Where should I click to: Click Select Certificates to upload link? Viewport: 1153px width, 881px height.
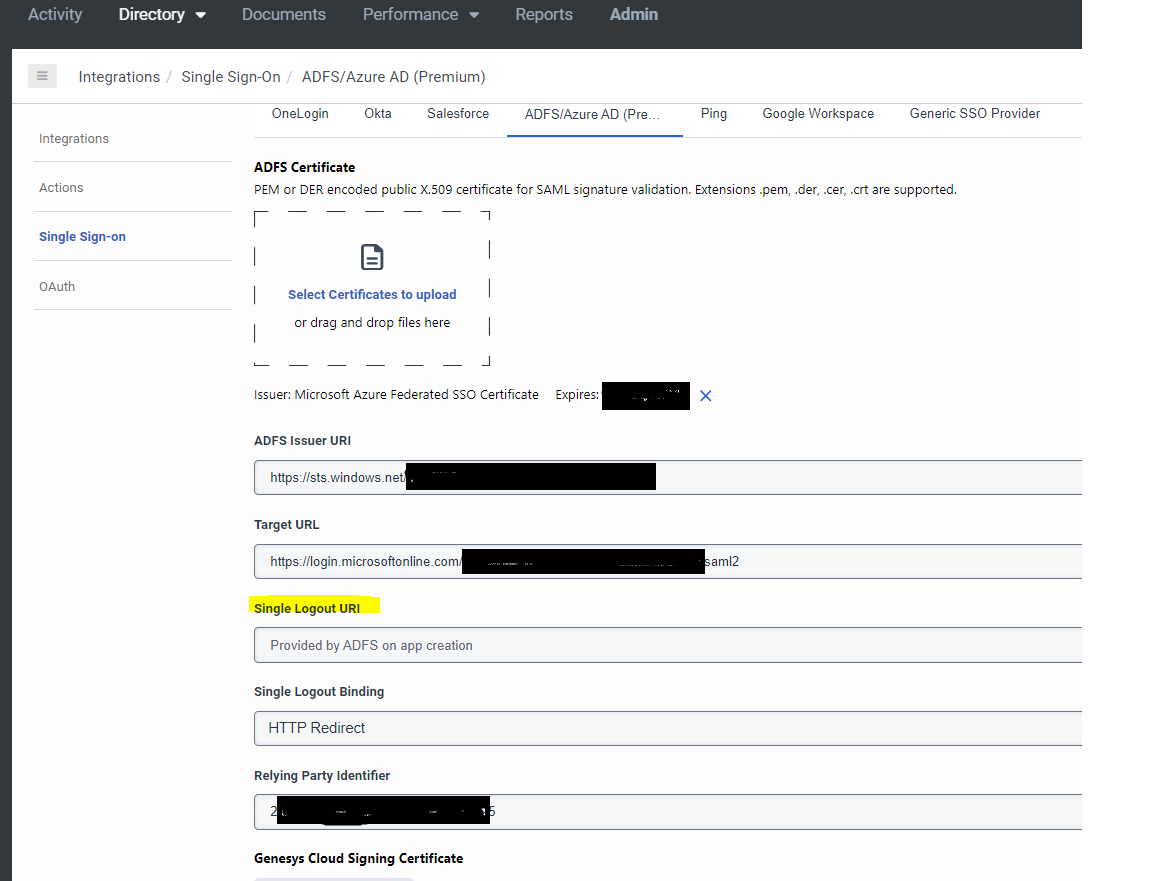pyautogui.click(x=372, y=295)
